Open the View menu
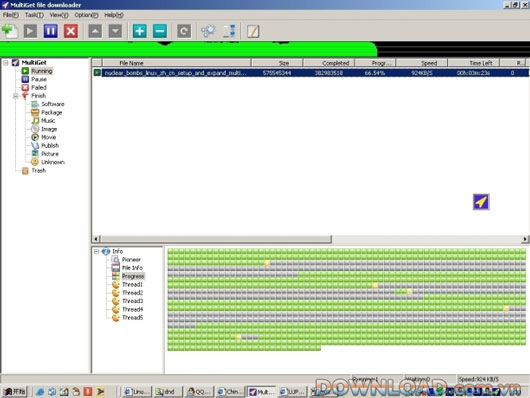The width and height of the screenshot is (530, 398). pos(59,15)
